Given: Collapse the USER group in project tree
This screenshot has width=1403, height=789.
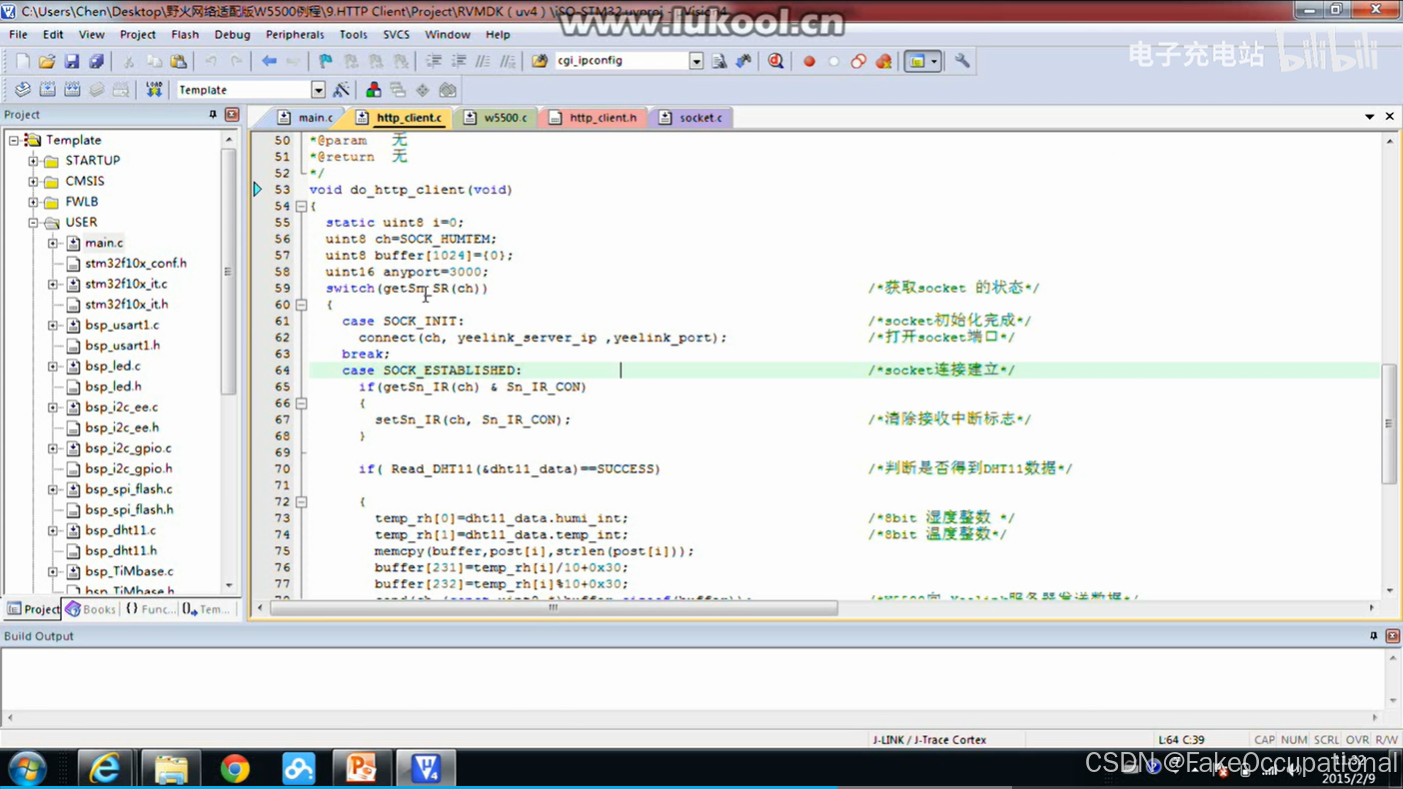Looking at the screenshot, I should [33, 223].
